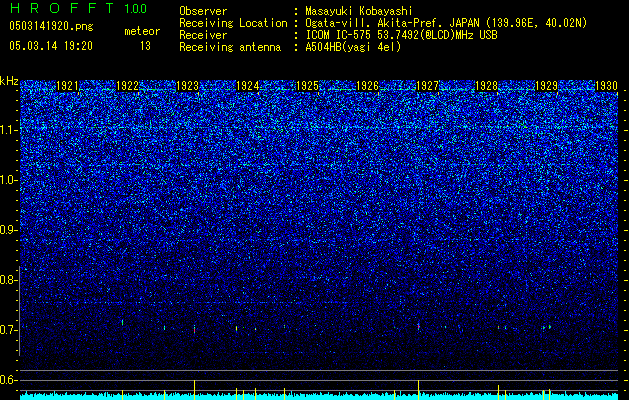Click the 'meteor' count label
This screenshot has width=629, height=400.
coord(142,31)
